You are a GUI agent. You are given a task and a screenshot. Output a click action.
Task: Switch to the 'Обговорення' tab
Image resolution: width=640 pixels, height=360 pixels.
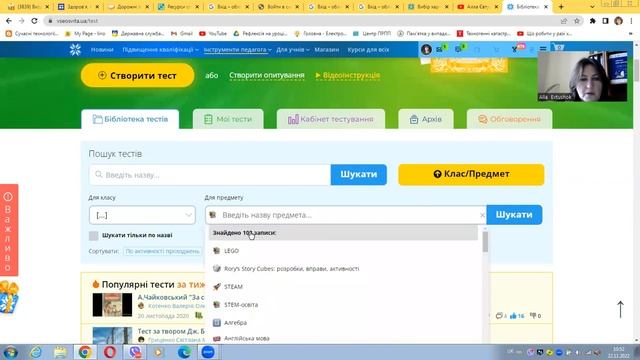click(x=509, y=119)
